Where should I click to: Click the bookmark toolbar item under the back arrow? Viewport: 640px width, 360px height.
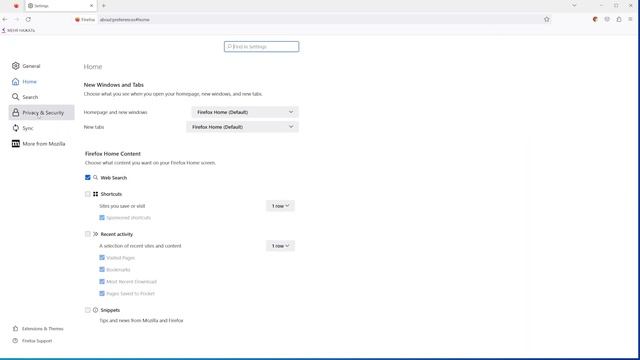tap(18, 30)
